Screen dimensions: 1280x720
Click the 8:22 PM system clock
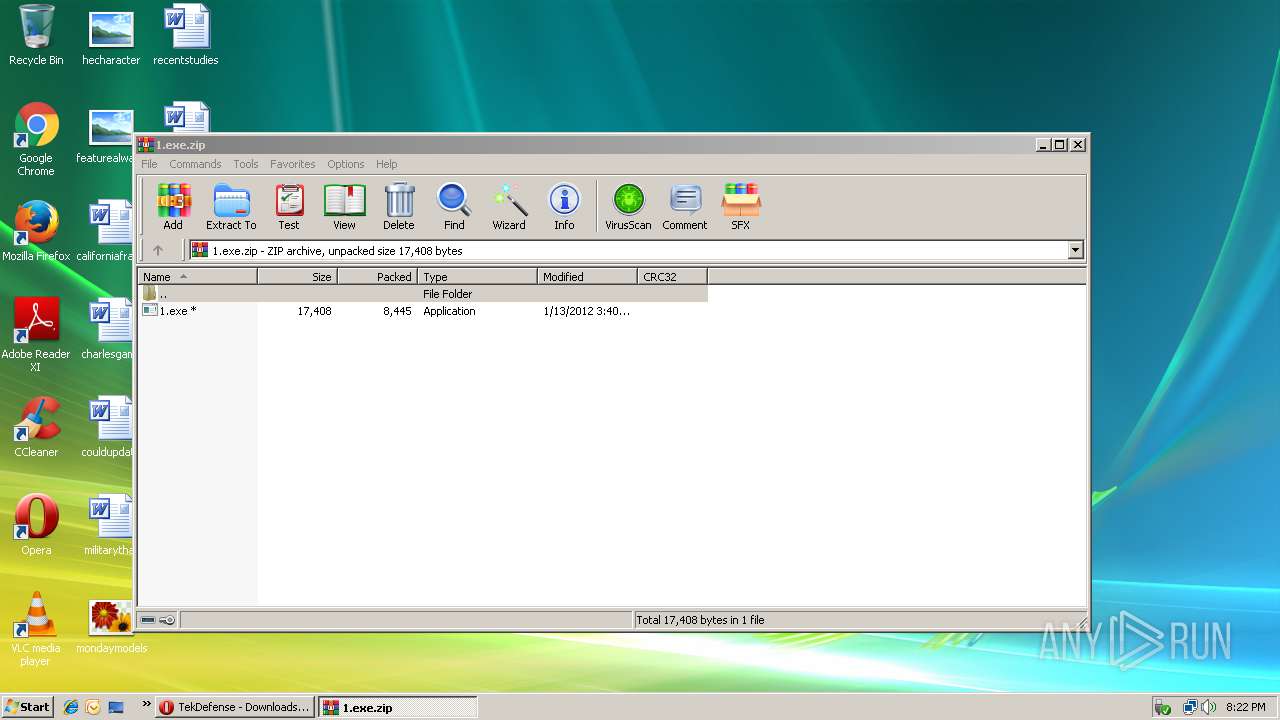(1246, 707)
